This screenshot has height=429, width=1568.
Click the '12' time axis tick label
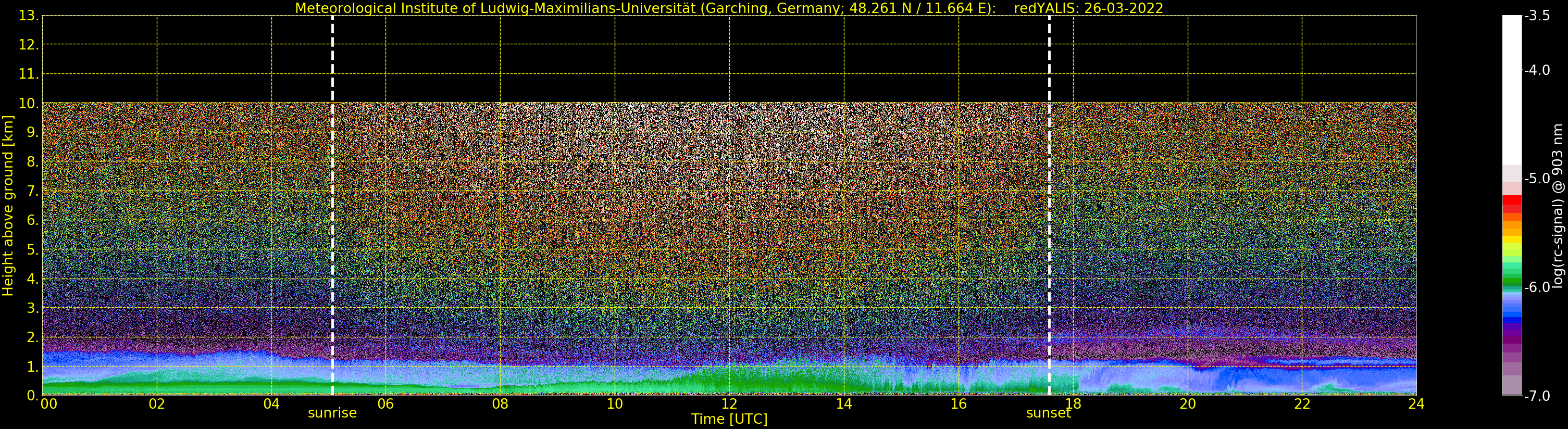tap(729, 404)
